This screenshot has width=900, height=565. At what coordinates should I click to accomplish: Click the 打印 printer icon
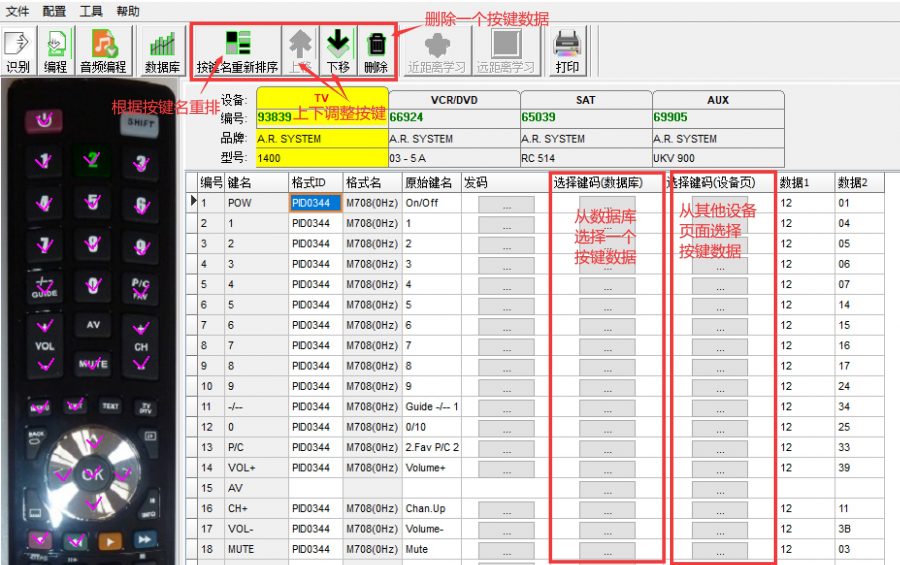tap(567, 51)
